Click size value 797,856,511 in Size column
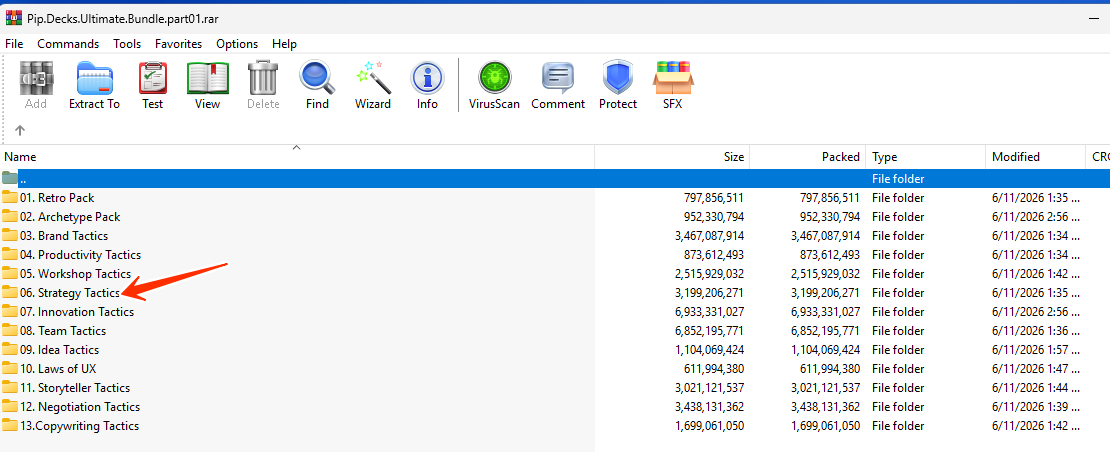 point(714,197)
